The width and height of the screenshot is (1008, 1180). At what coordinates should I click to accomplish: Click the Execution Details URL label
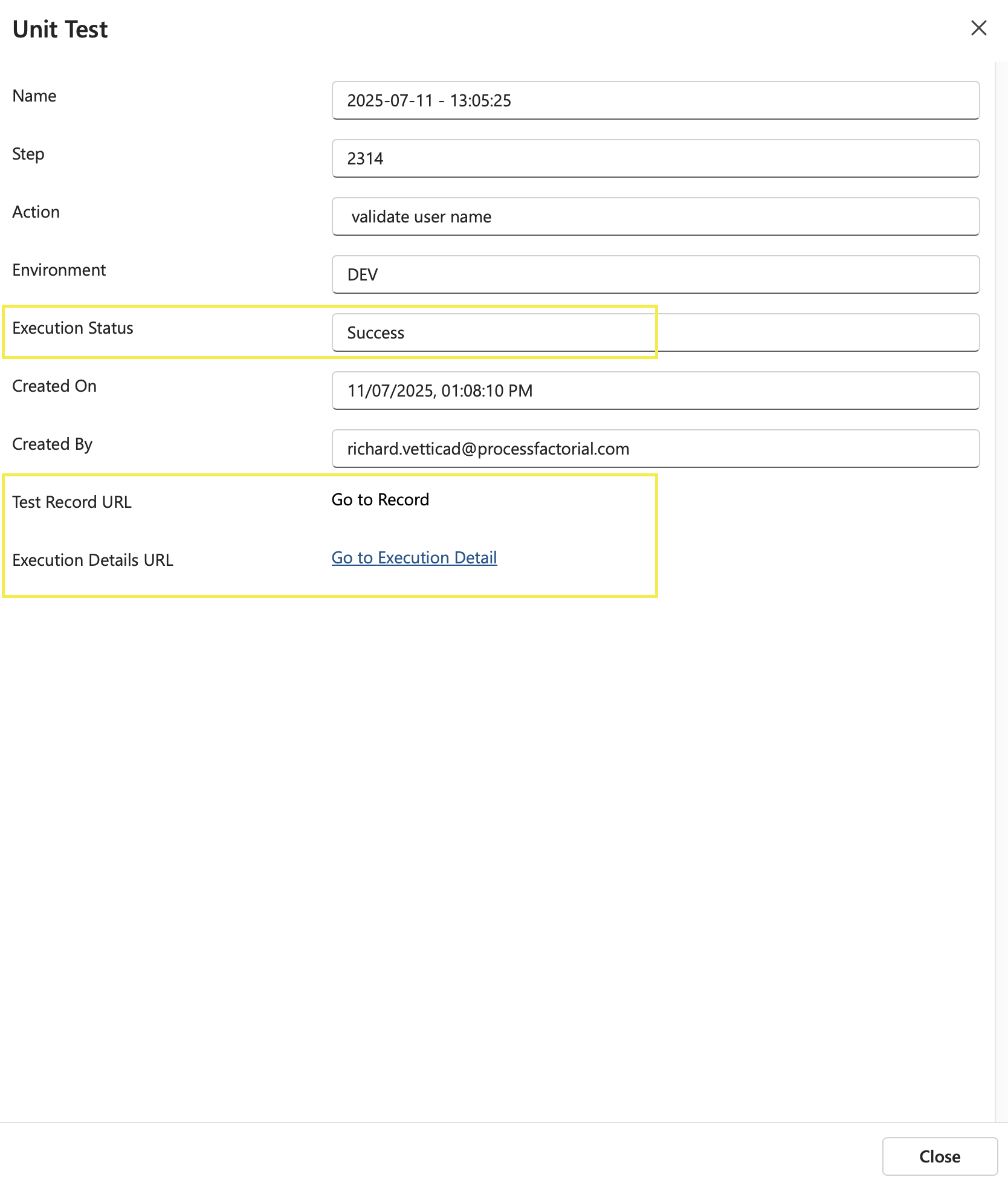(92, 560)
